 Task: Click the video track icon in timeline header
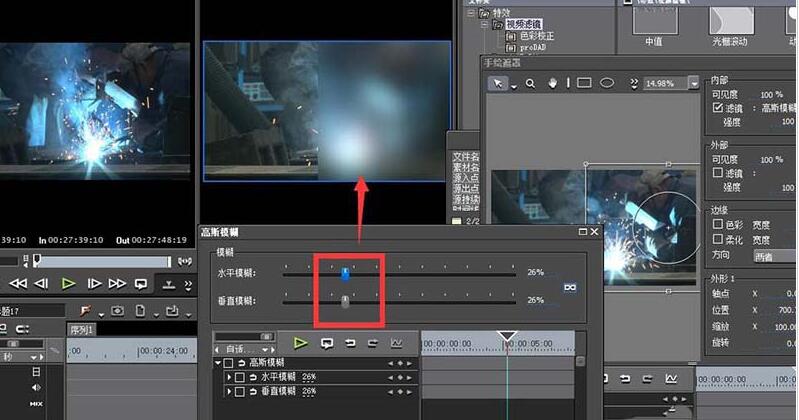pyautogui.click(x=36, y=372)
